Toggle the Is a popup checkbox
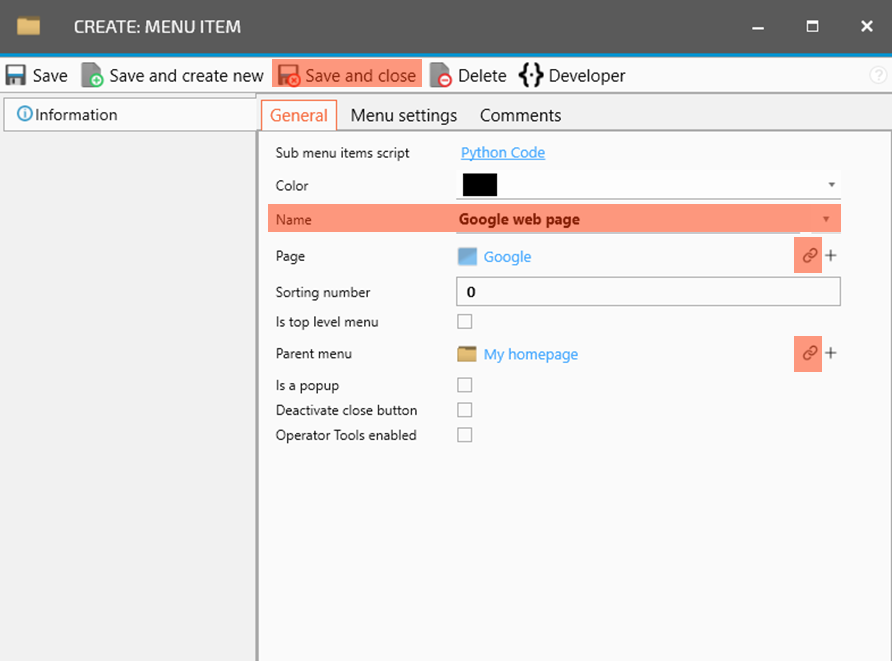 pos(464,385)
